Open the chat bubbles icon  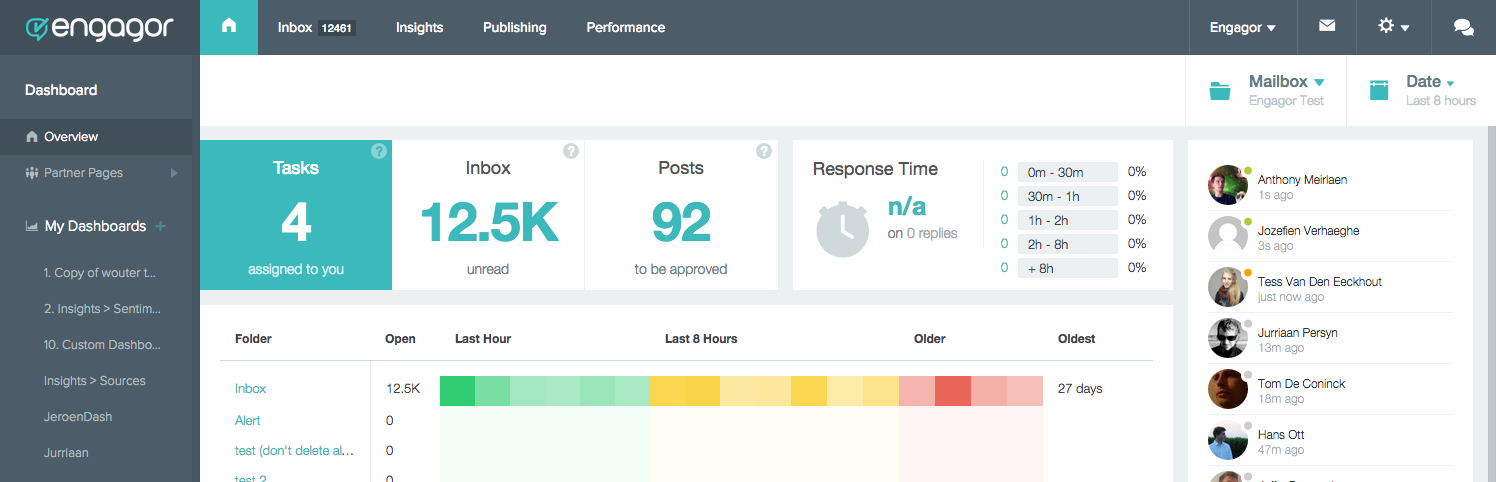click(x=1463, y=28)
